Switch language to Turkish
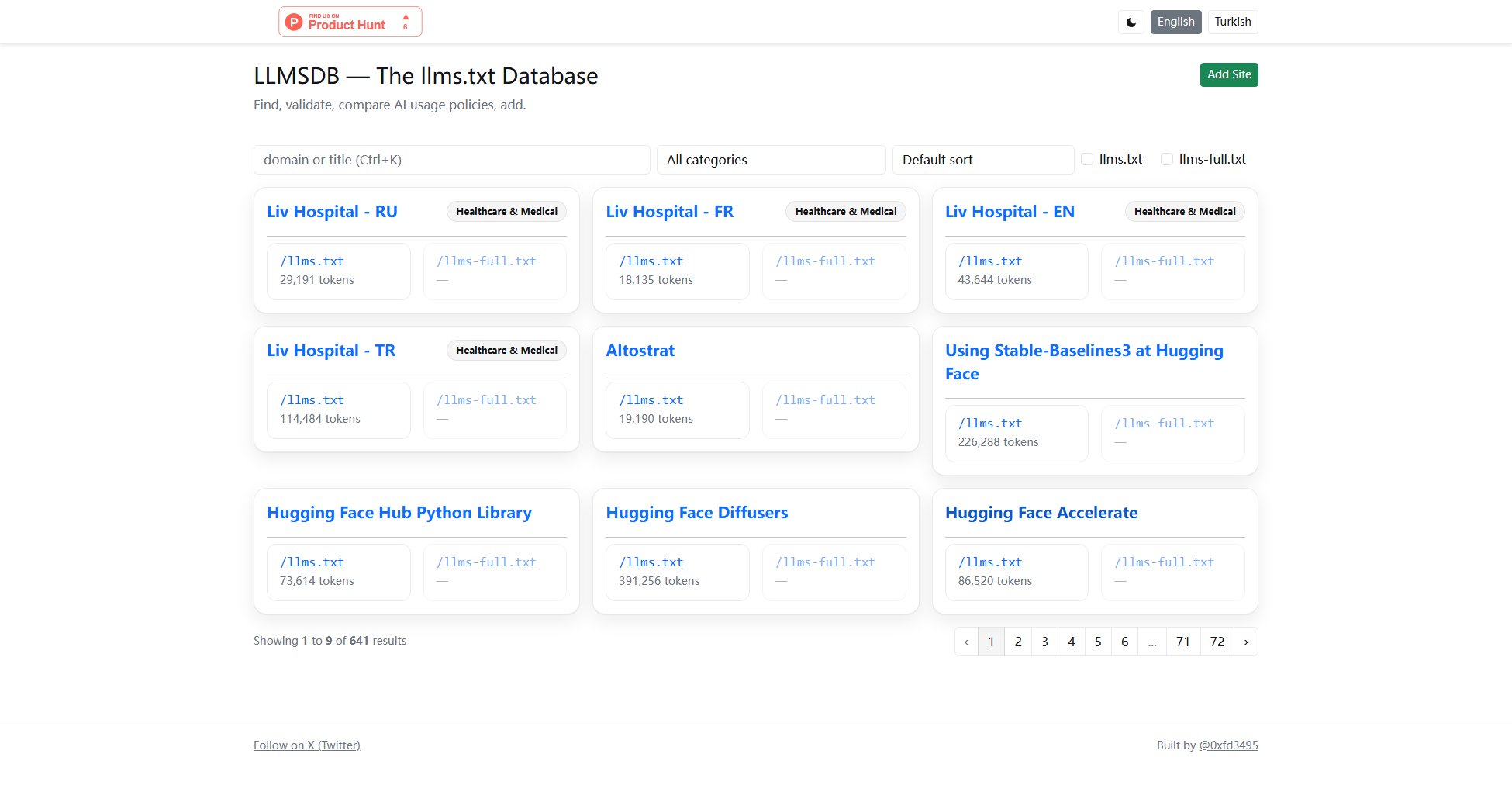Viewport: 1512px width, 799px height. 1233,22
